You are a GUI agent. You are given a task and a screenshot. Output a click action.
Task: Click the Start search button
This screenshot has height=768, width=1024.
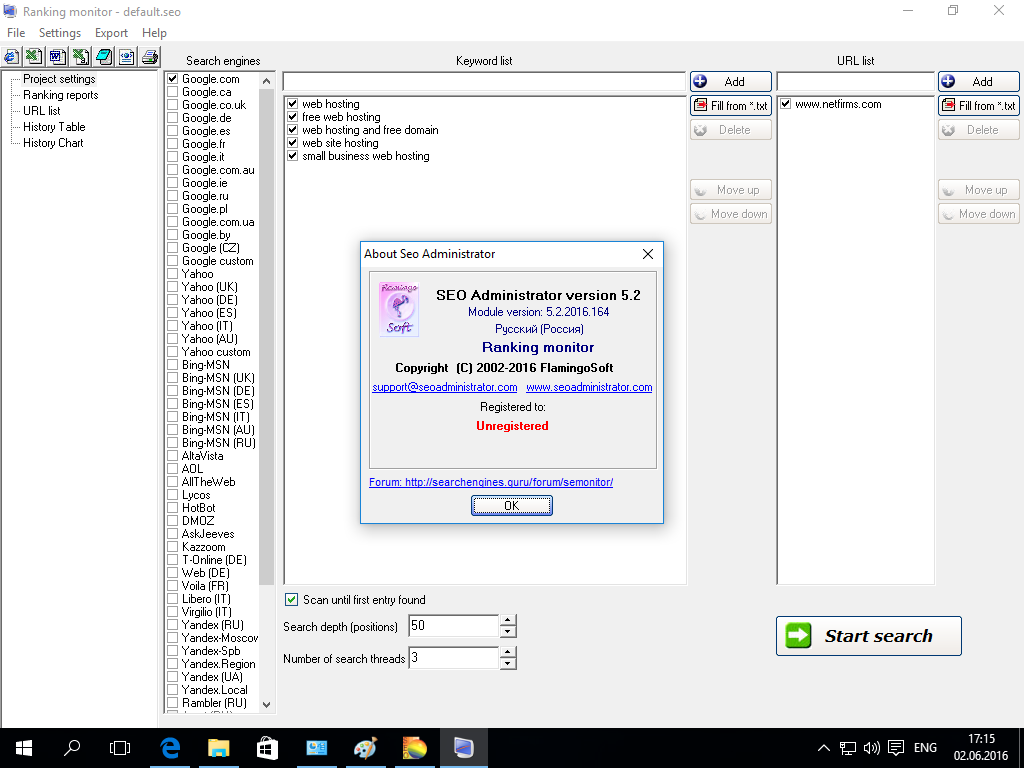[x=869, y=635]
